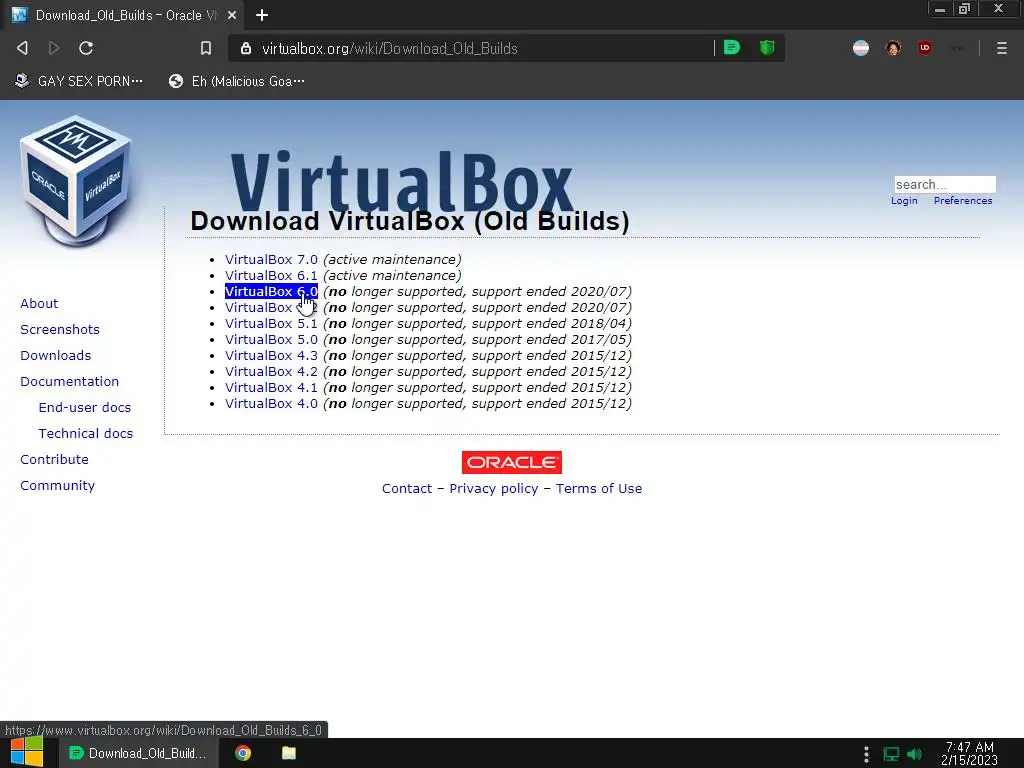Open the Windows Start button
Image resolution: width=1024 pixels, height=768 pixels.
point(27,752)
